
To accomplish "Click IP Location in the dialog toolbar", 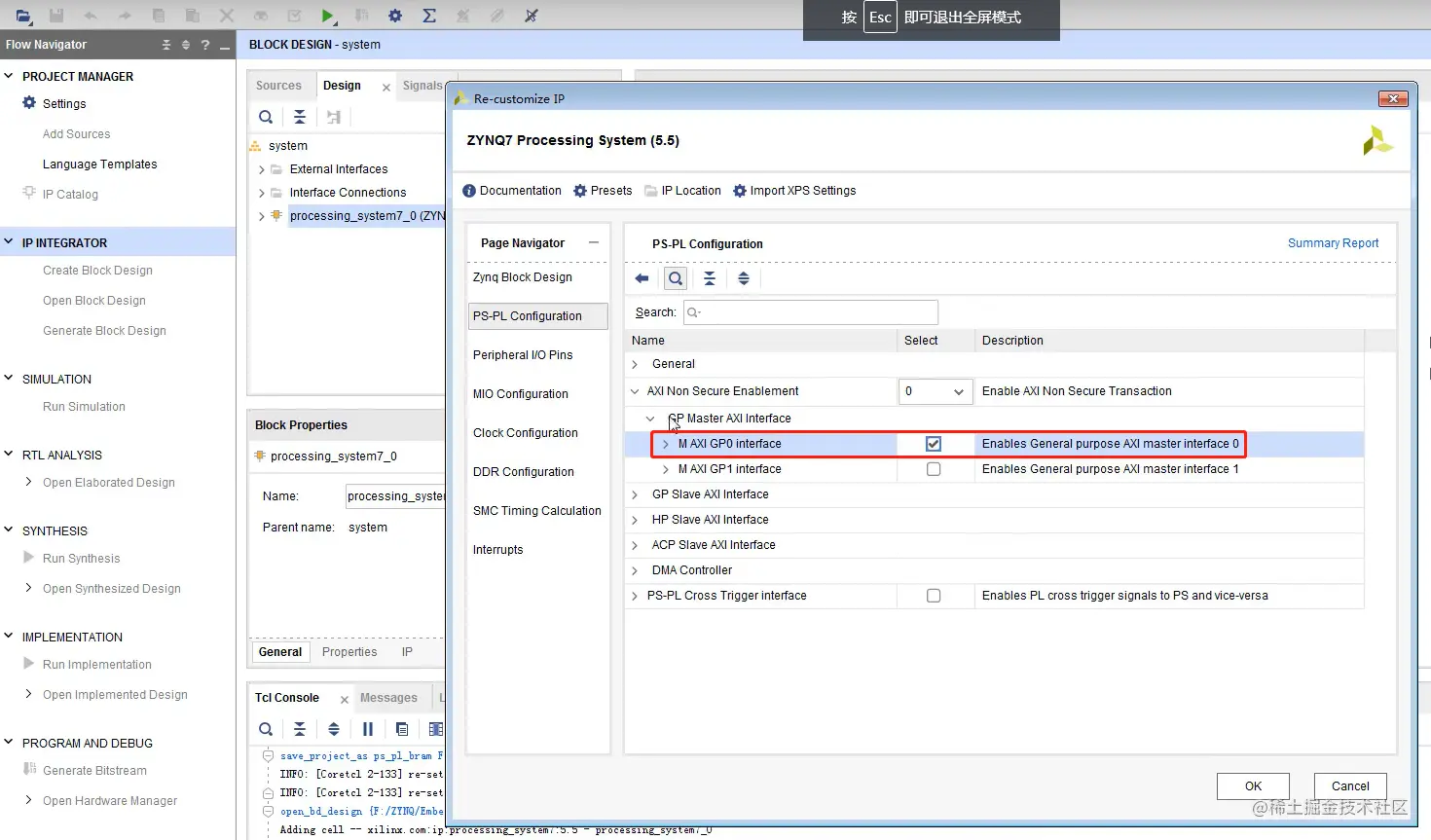I will click(x=682, y=191).
